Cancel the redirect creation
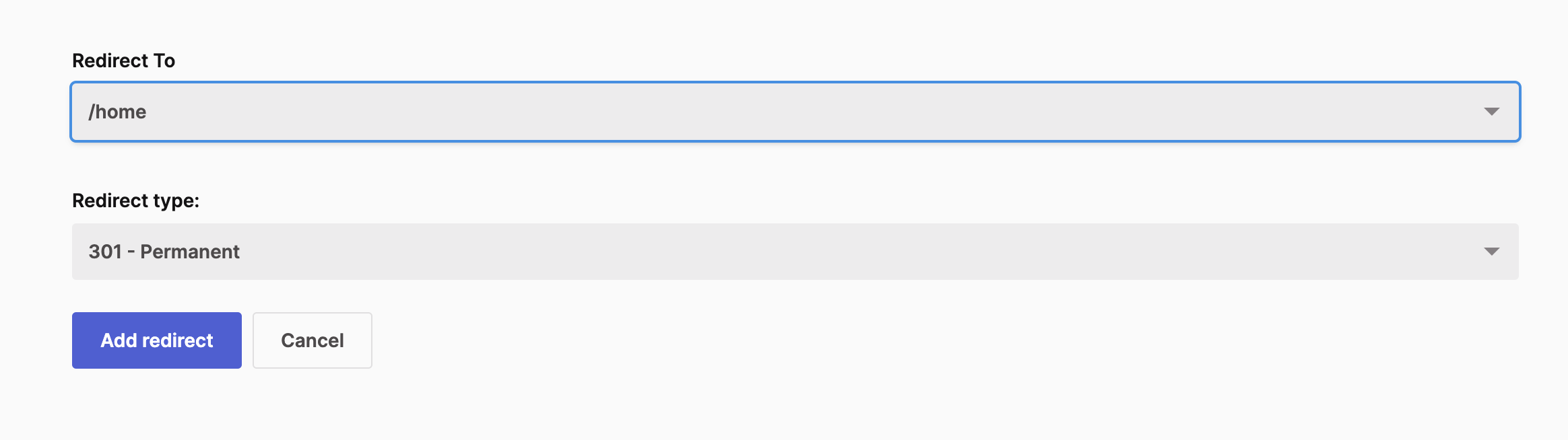 [x=312, y=340]
